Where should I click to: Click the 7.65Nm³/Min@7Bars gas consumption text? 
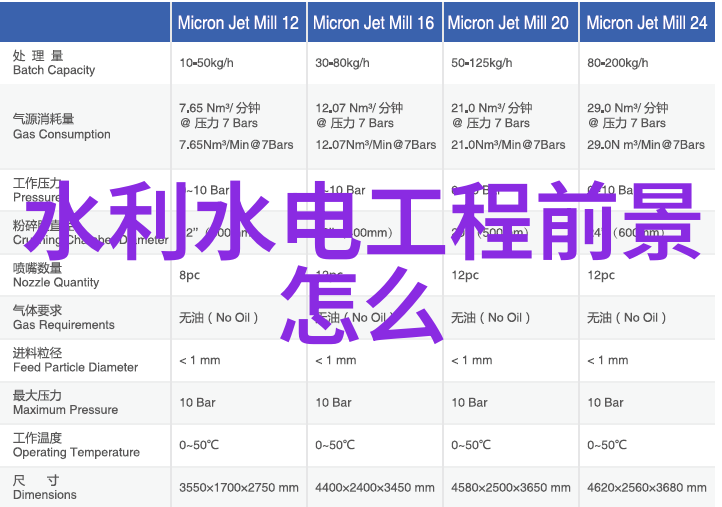(x=236, y=145)
